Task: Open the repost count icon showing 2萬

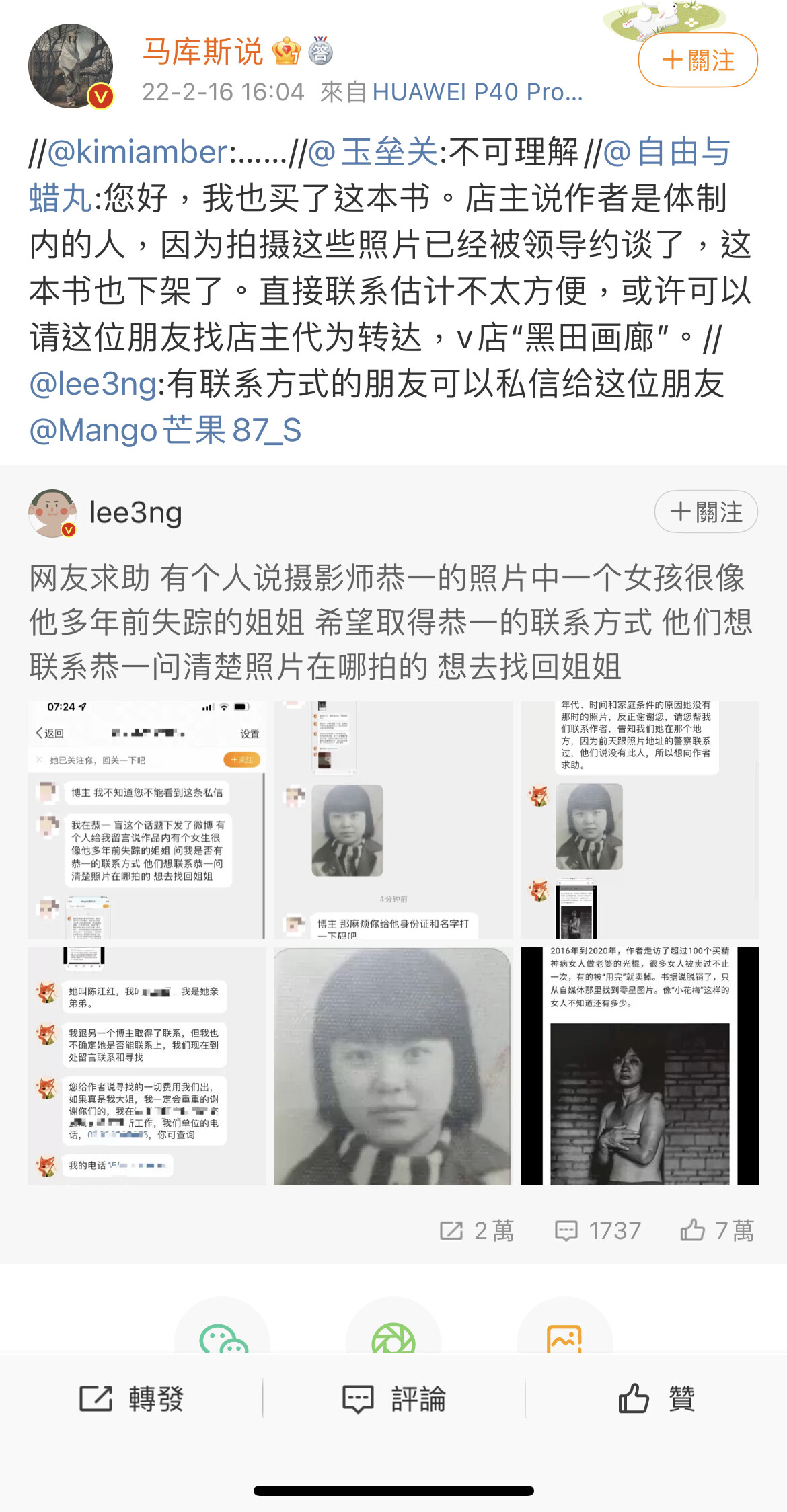Action: [451, 1230]
